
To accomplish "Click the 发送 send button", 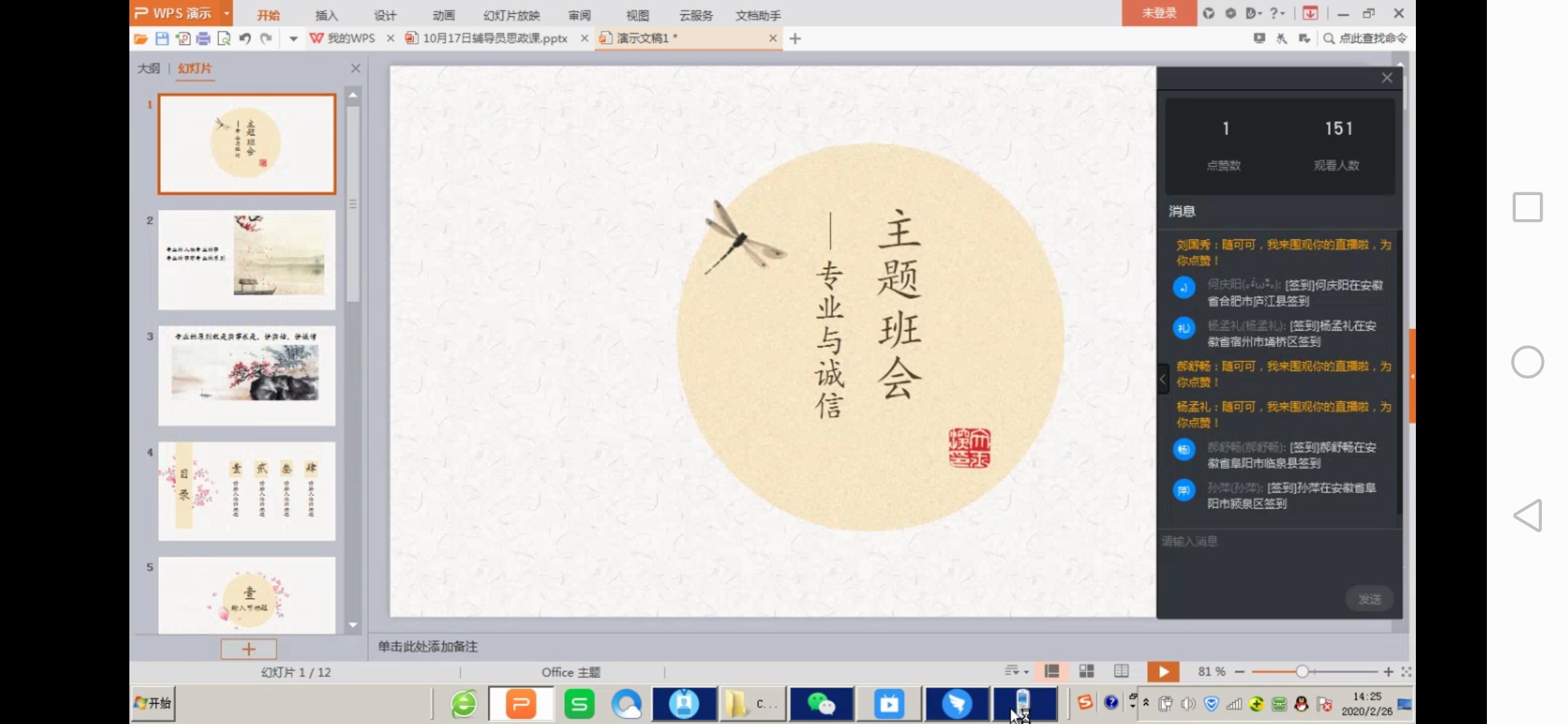I will tap(1369, 599).
